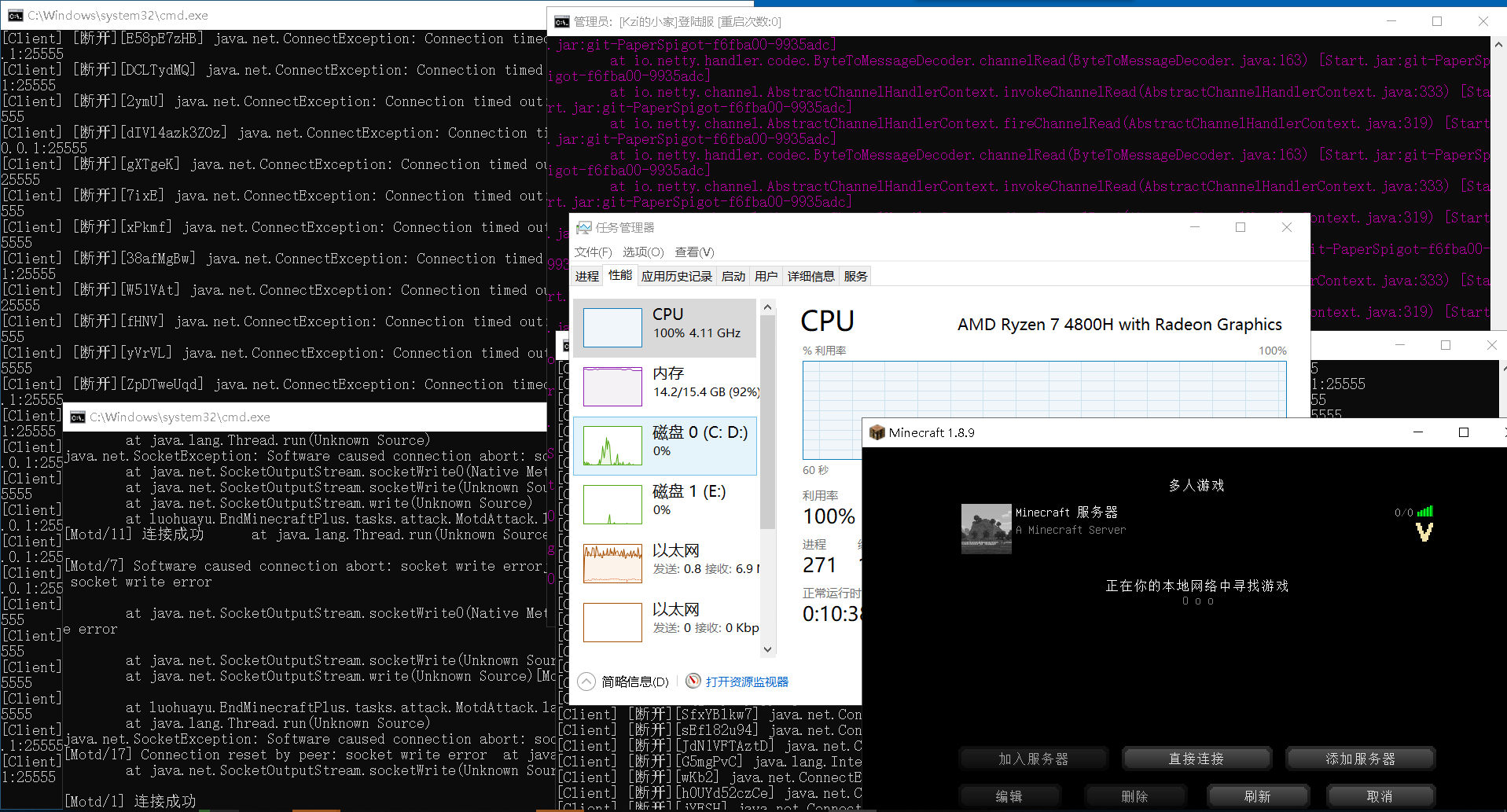Minimize the Minecraft 1.8.9 window
The width and height of the screenshot is (1507, 812).
click(x=1418, y=432)
